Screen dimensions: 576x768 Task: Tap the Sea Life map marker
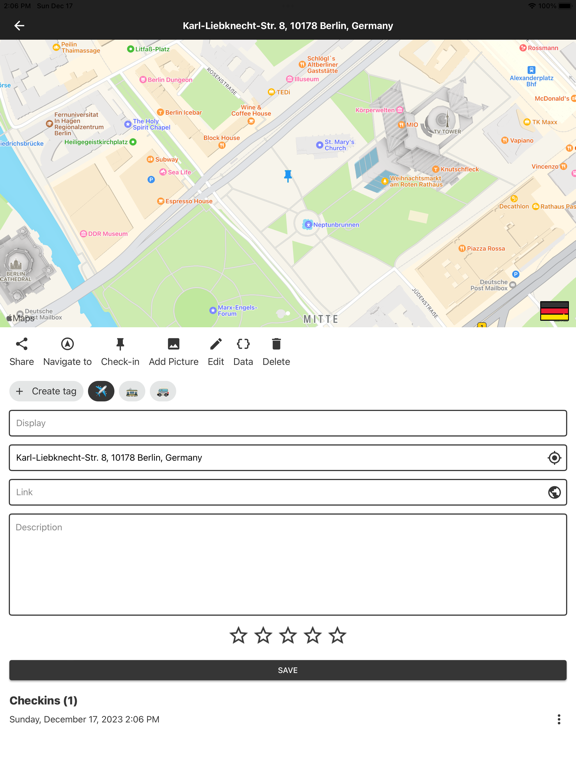point(163,172)
